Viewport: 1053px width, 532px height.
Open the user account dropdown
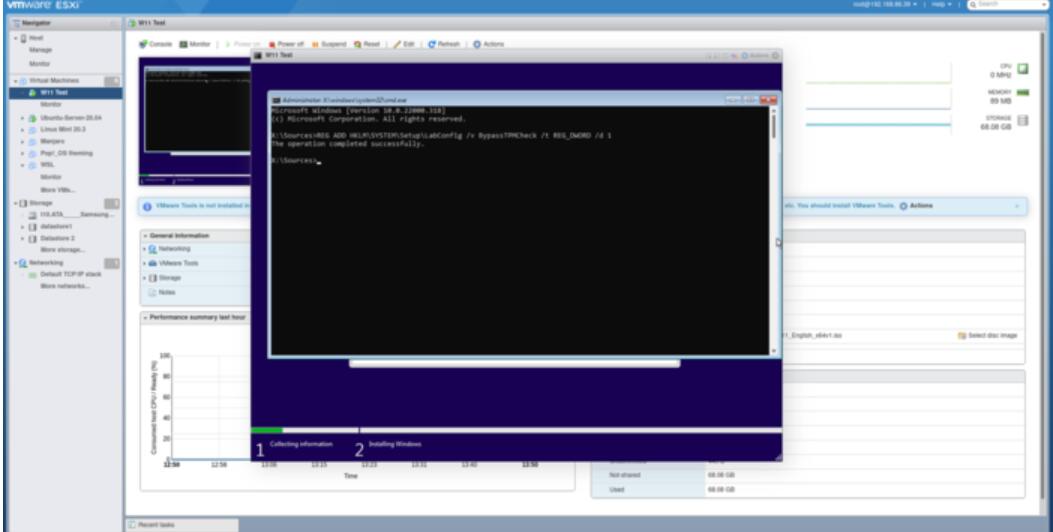[x=884, y=5]
